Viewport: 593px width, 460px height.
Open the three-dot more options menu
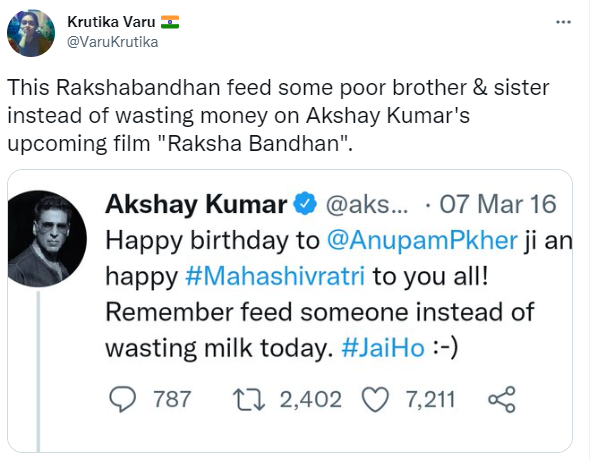pos(563,22)
